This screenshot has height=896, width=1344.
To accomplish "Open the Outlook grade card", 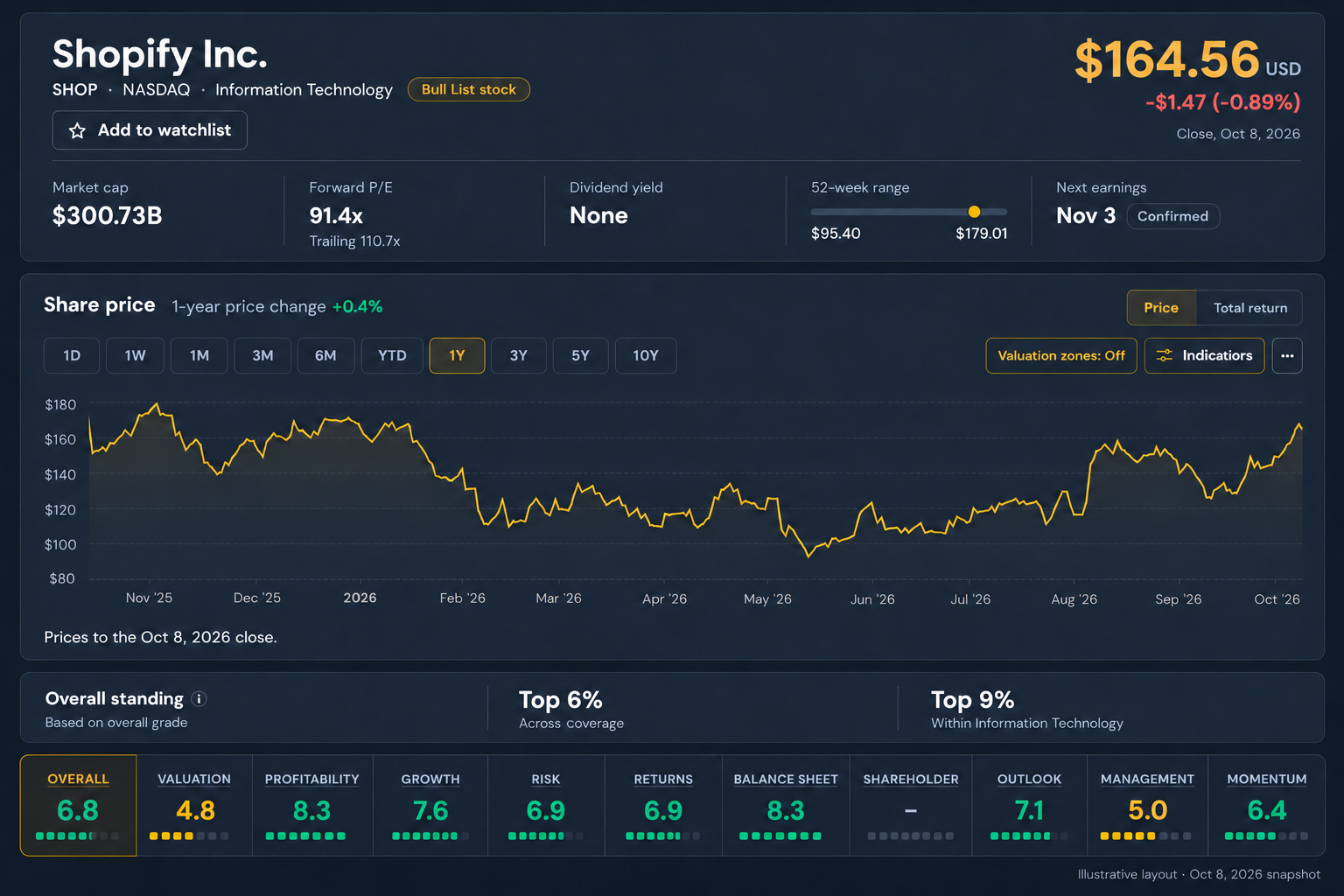I will pyautogui.click(x=1029, y=806).
